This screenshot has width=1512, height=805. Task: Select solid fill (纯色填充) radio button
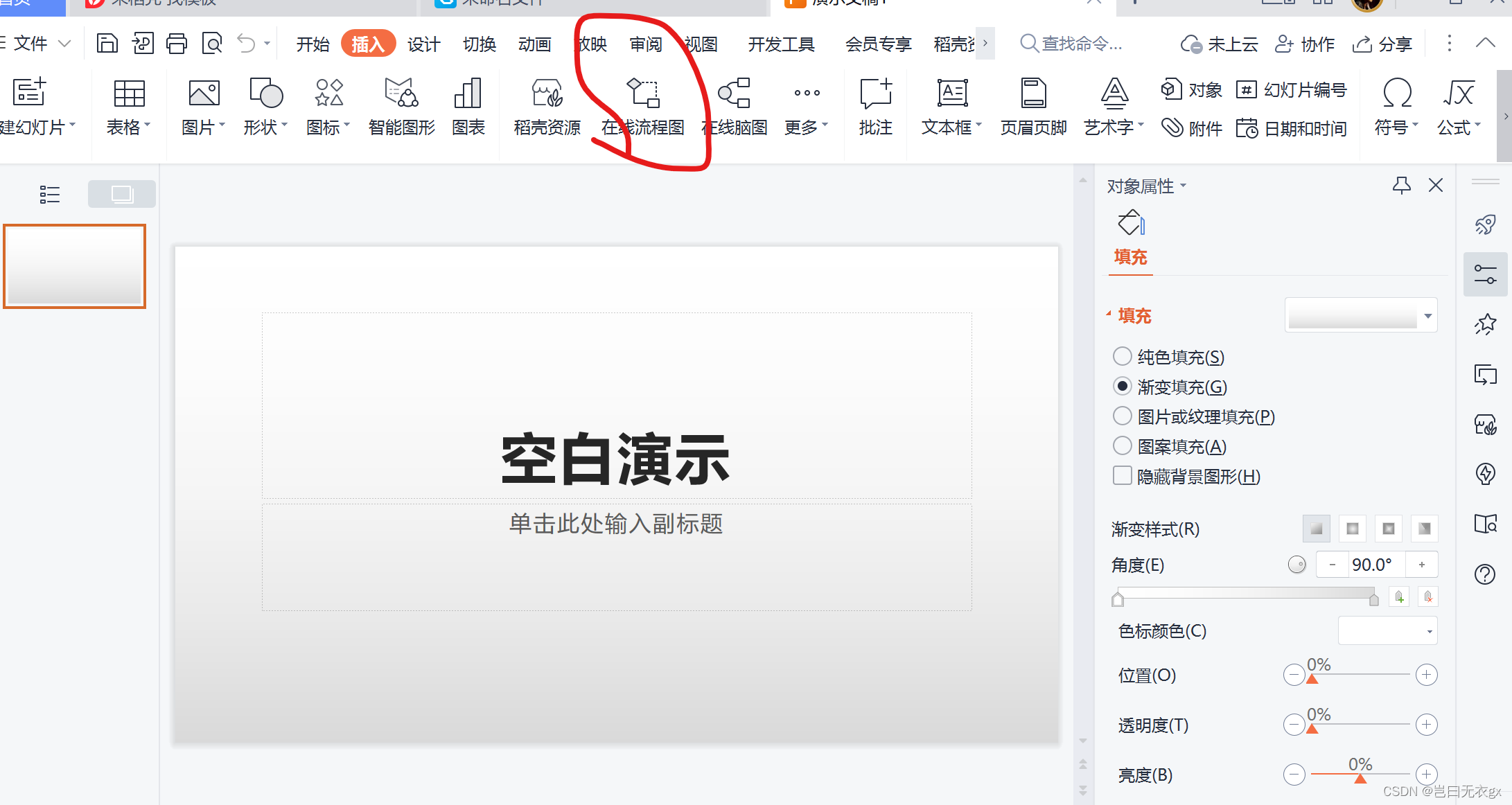(1122, 357)
